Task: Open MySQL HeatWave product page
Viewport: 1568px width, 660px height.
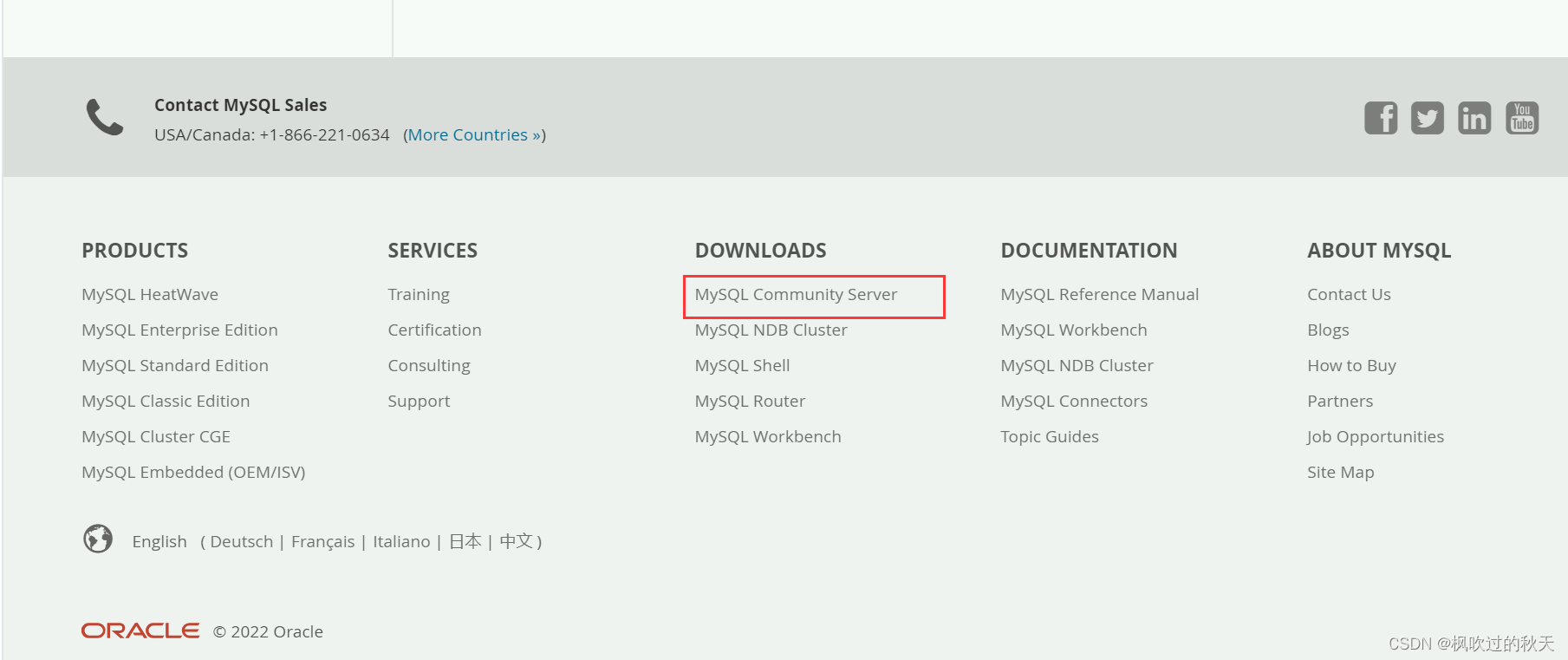Action: (150, 295)
